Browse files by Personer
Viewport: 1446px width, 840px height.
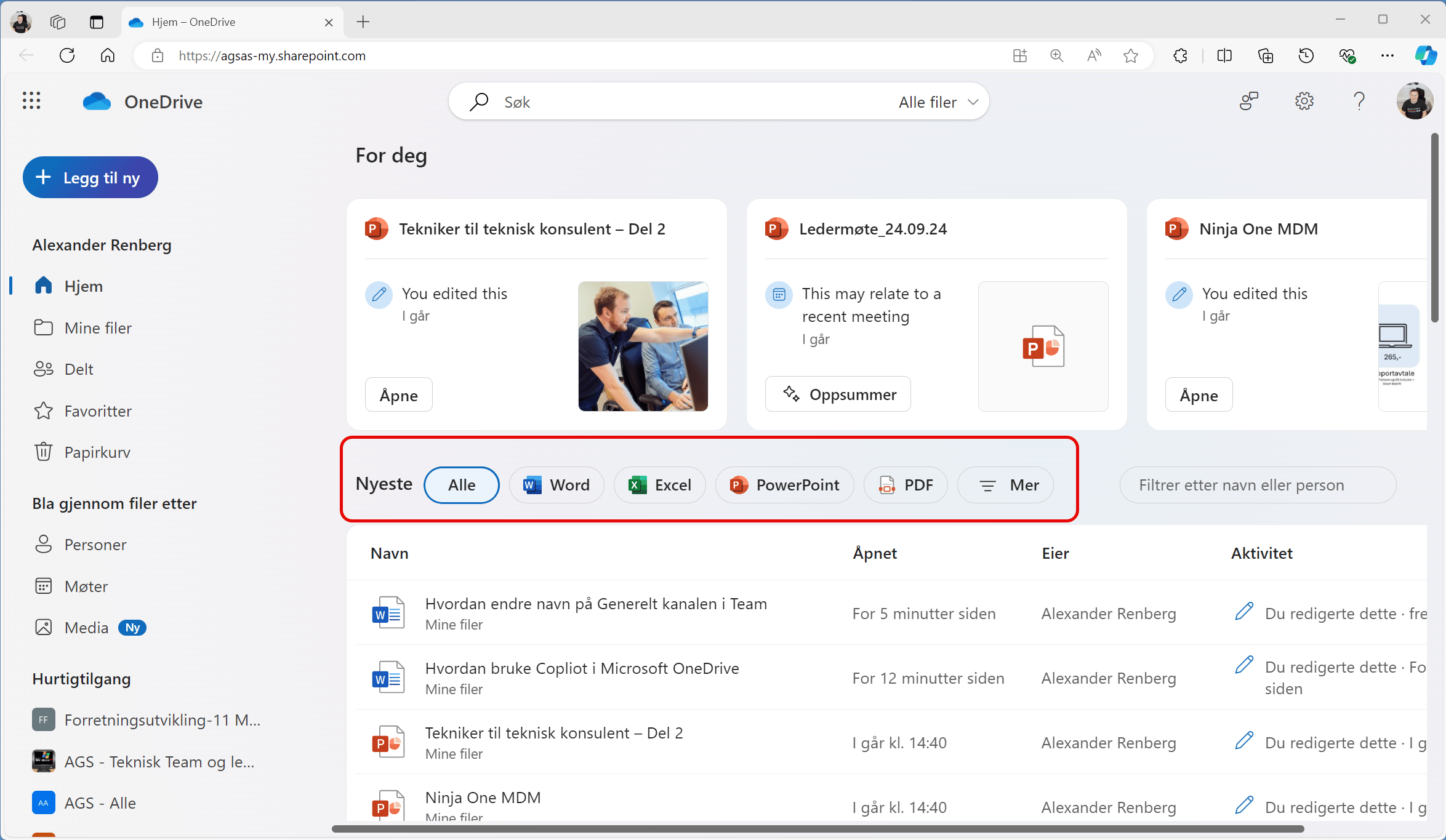[x=95, y=545]
